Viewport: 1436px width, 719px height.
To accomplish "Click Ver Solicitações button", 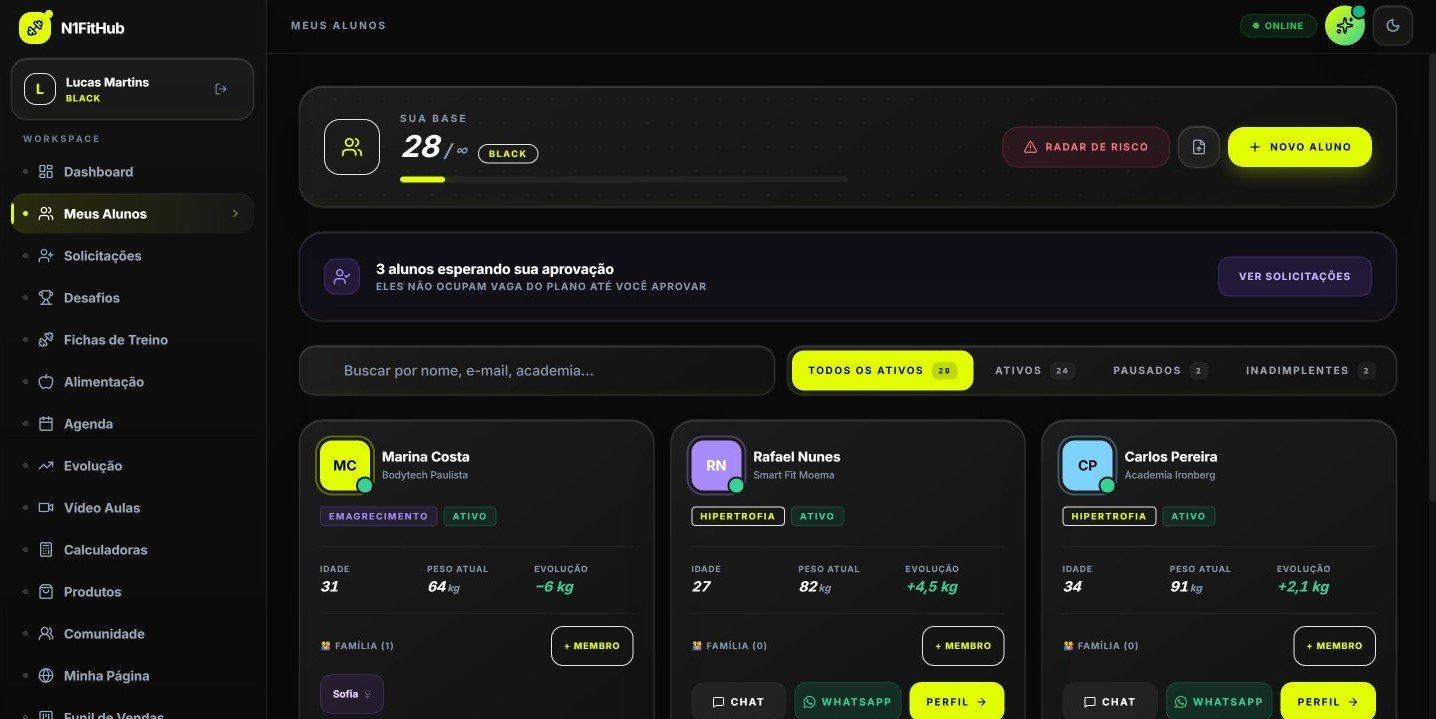I will coord(1295,277).
